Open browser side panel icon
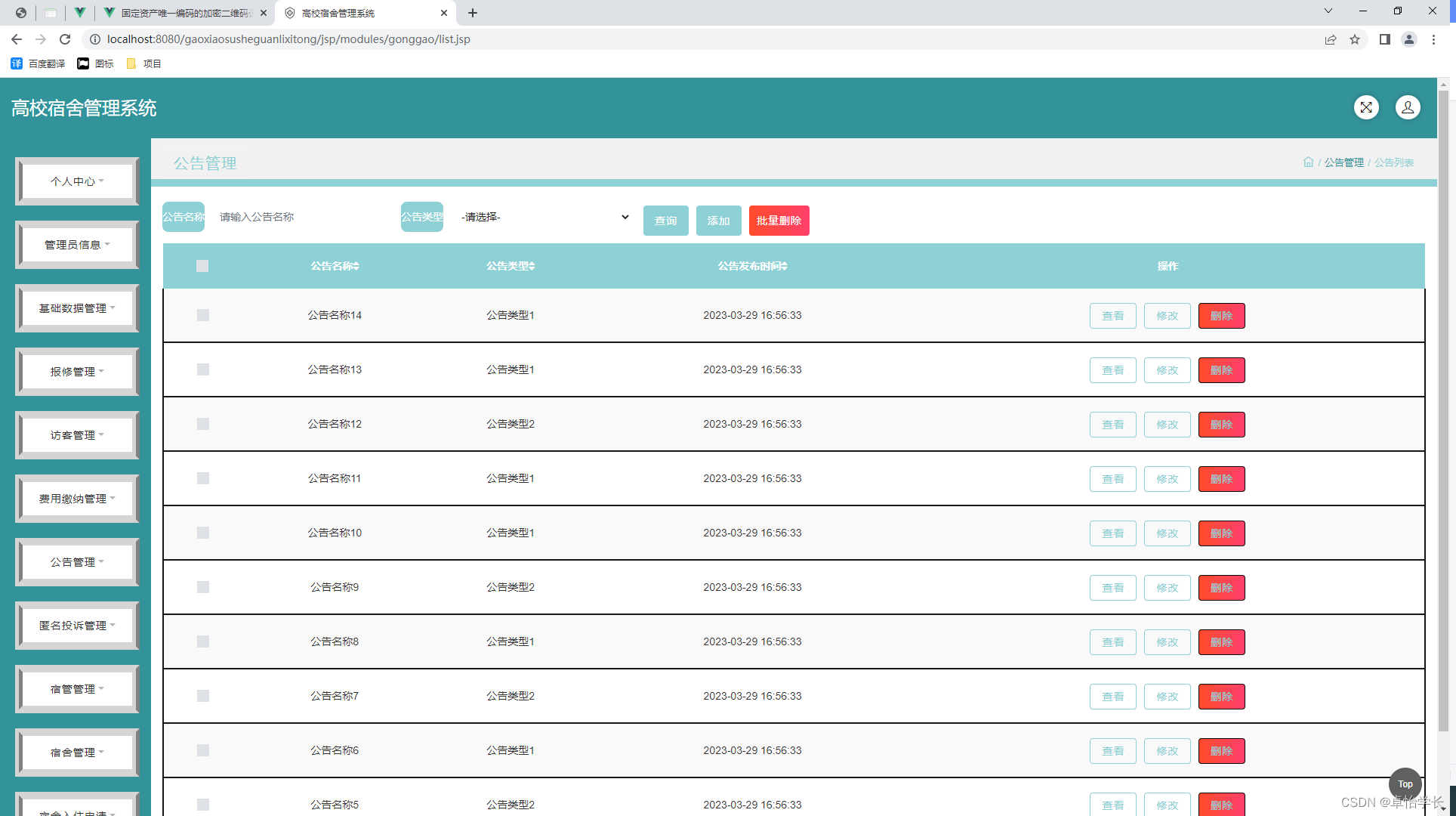This screenshot has height=816, width=1456. tap(1384, 39)
